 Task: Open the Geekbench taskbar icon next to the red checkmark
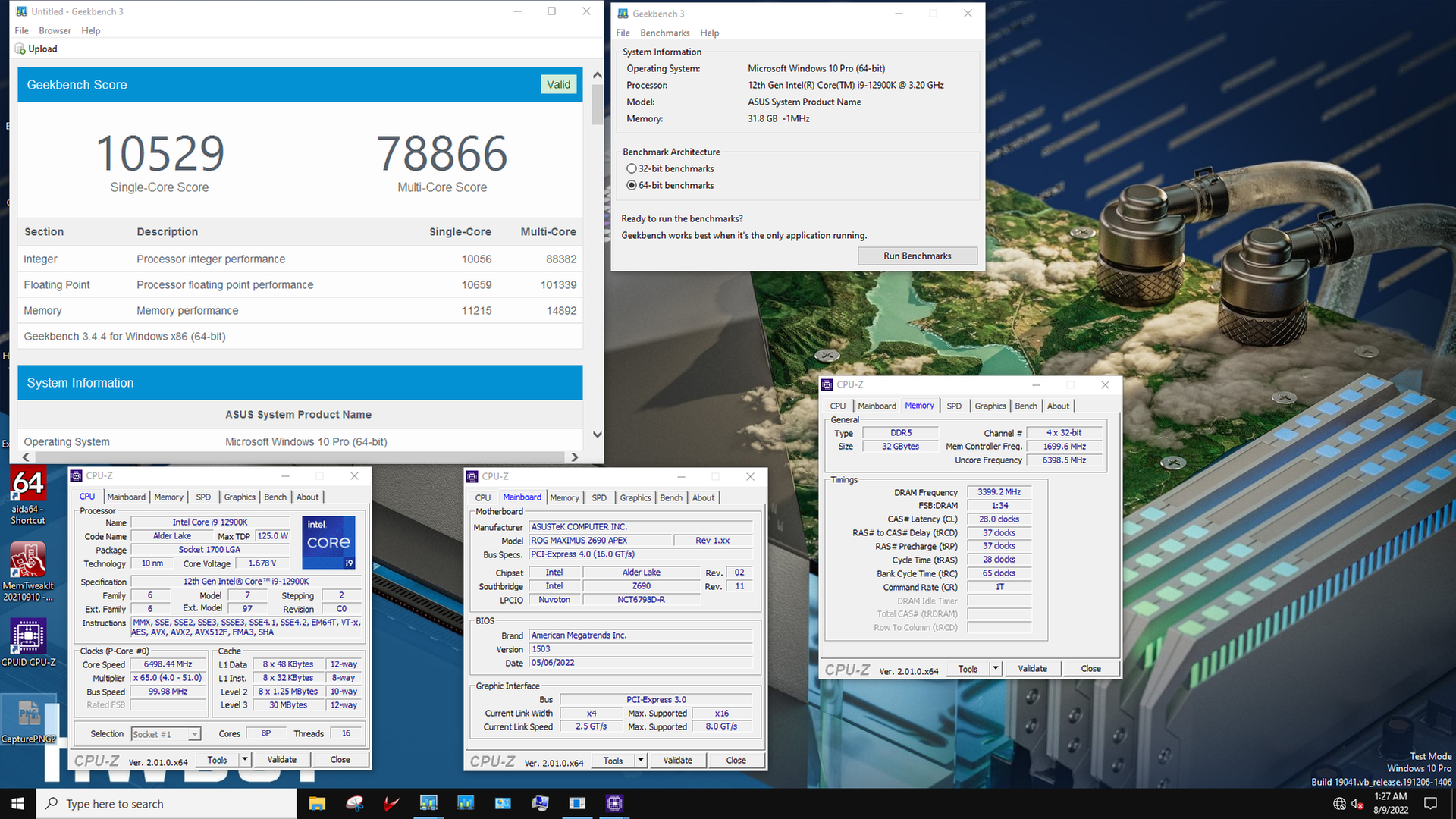pos(428,803)
